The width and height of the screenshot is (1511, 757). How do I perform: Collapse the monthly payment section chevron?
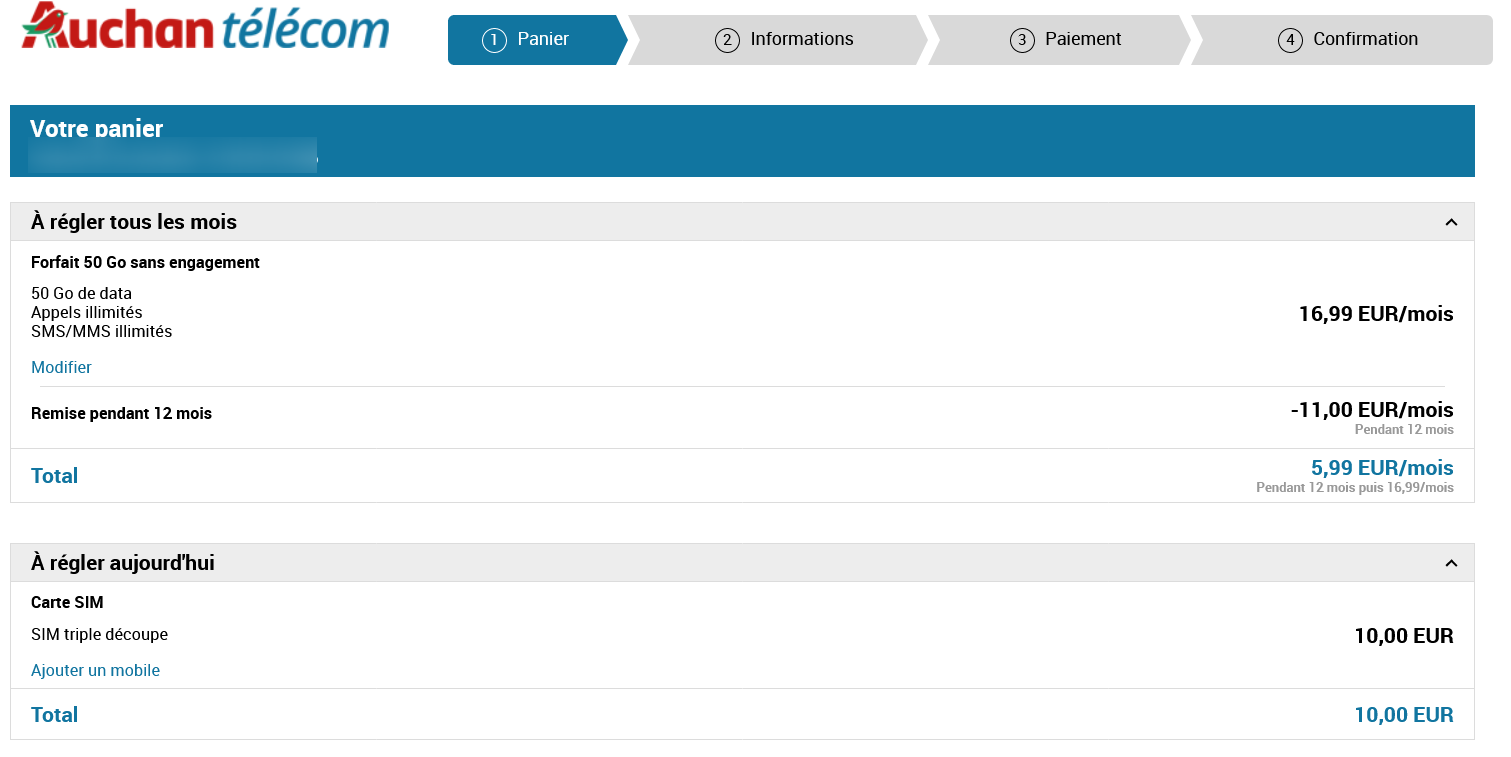point(1451,222)
